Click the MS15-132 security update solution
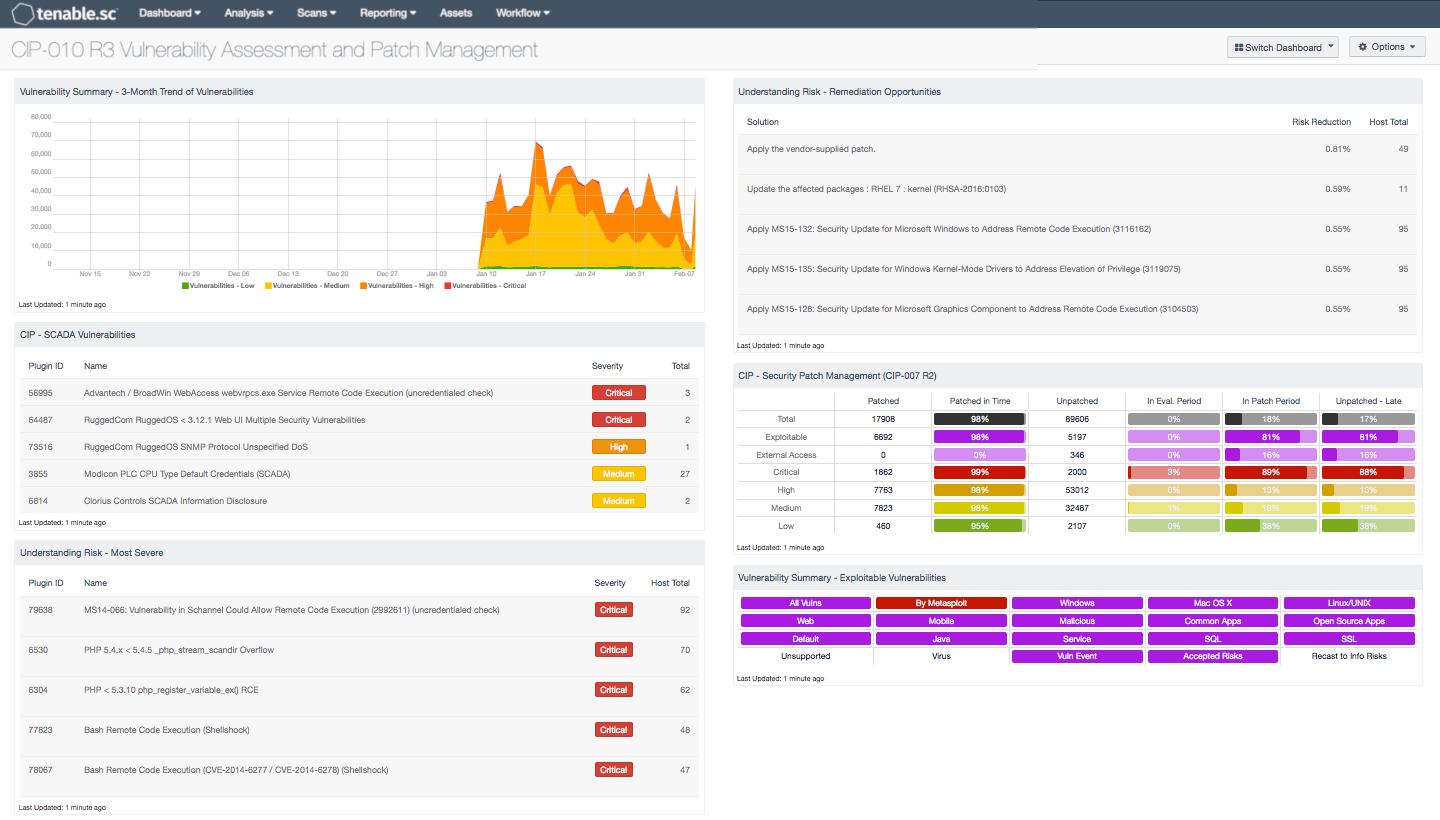The image size is (1440, 820). point(949,229)
